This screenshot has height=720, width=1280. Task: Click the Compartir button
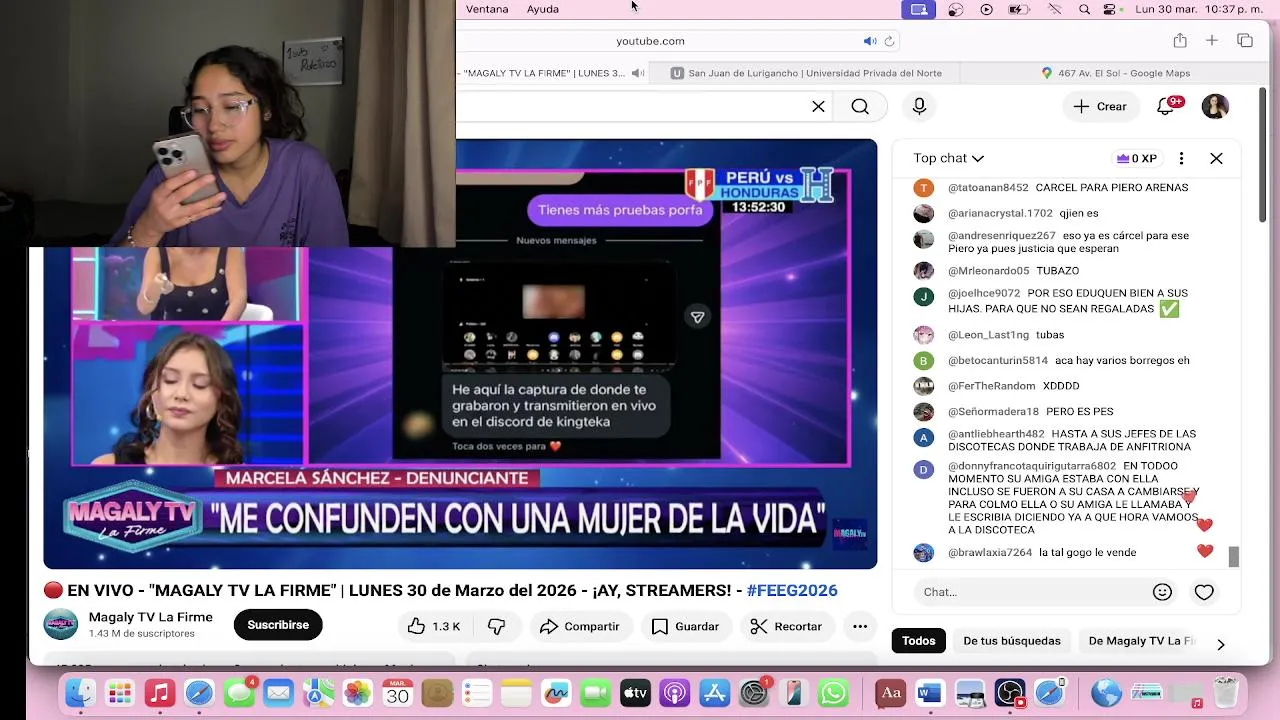coord(580,626)
